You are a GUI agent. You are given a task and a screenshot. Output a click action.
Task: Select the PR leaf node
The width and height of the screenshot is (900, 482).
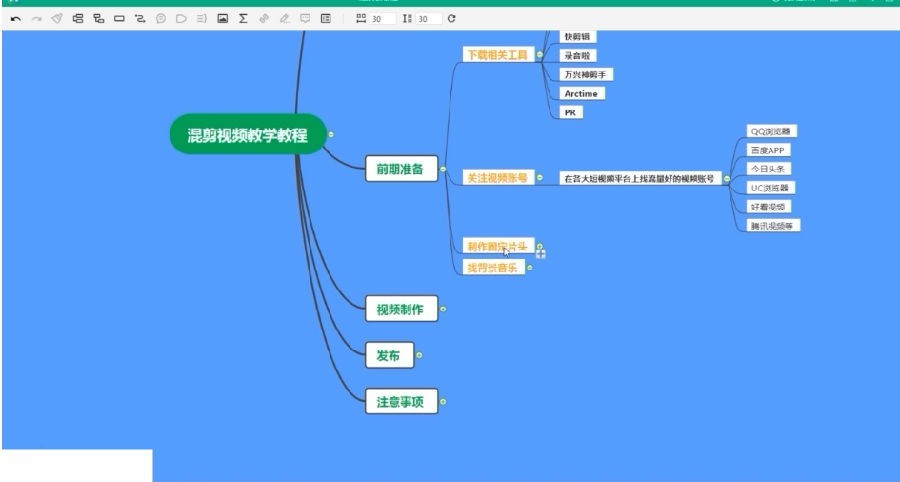click(571, 112)
